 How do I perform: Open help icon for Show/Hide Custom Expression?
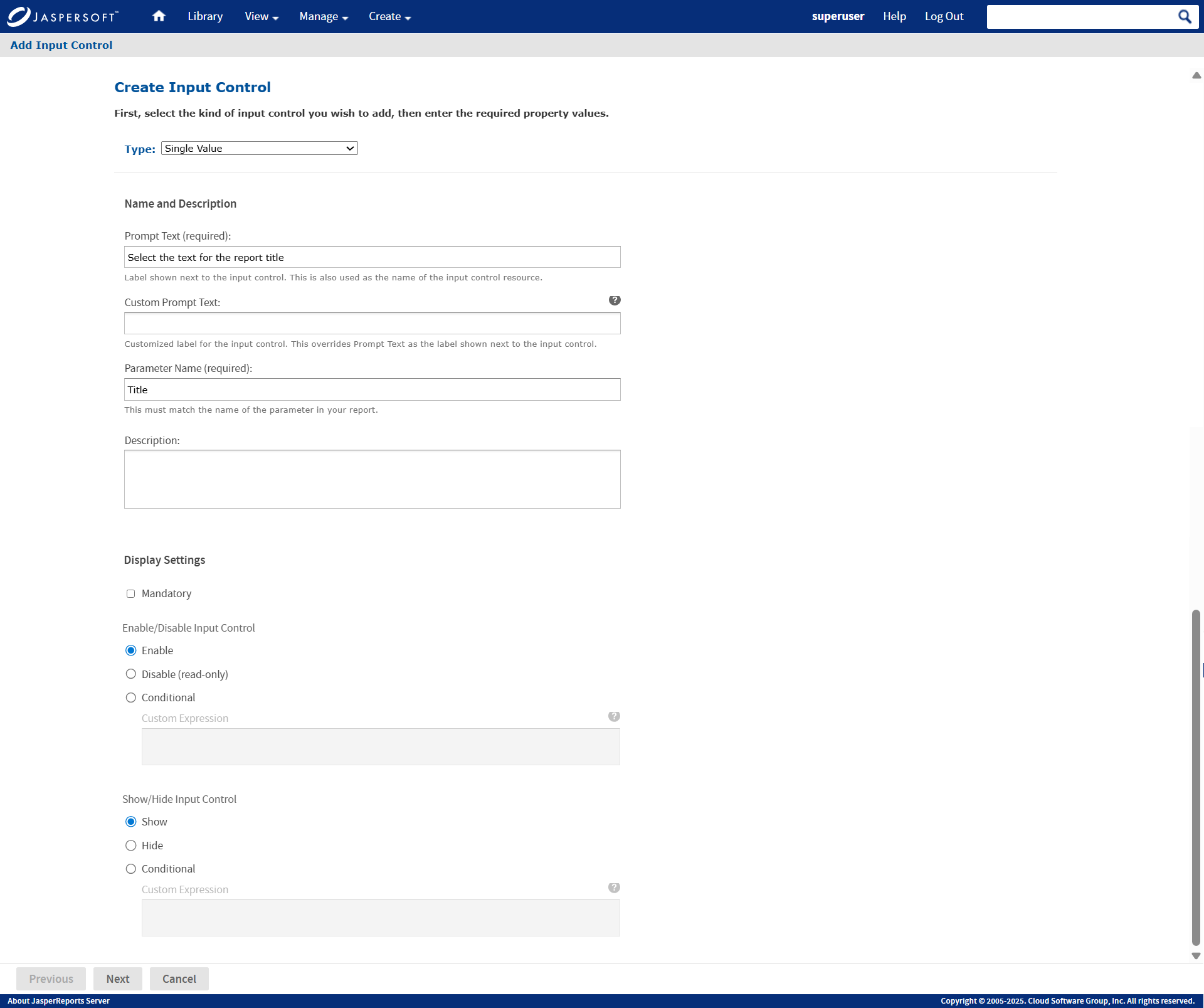[x=614, y=888]
